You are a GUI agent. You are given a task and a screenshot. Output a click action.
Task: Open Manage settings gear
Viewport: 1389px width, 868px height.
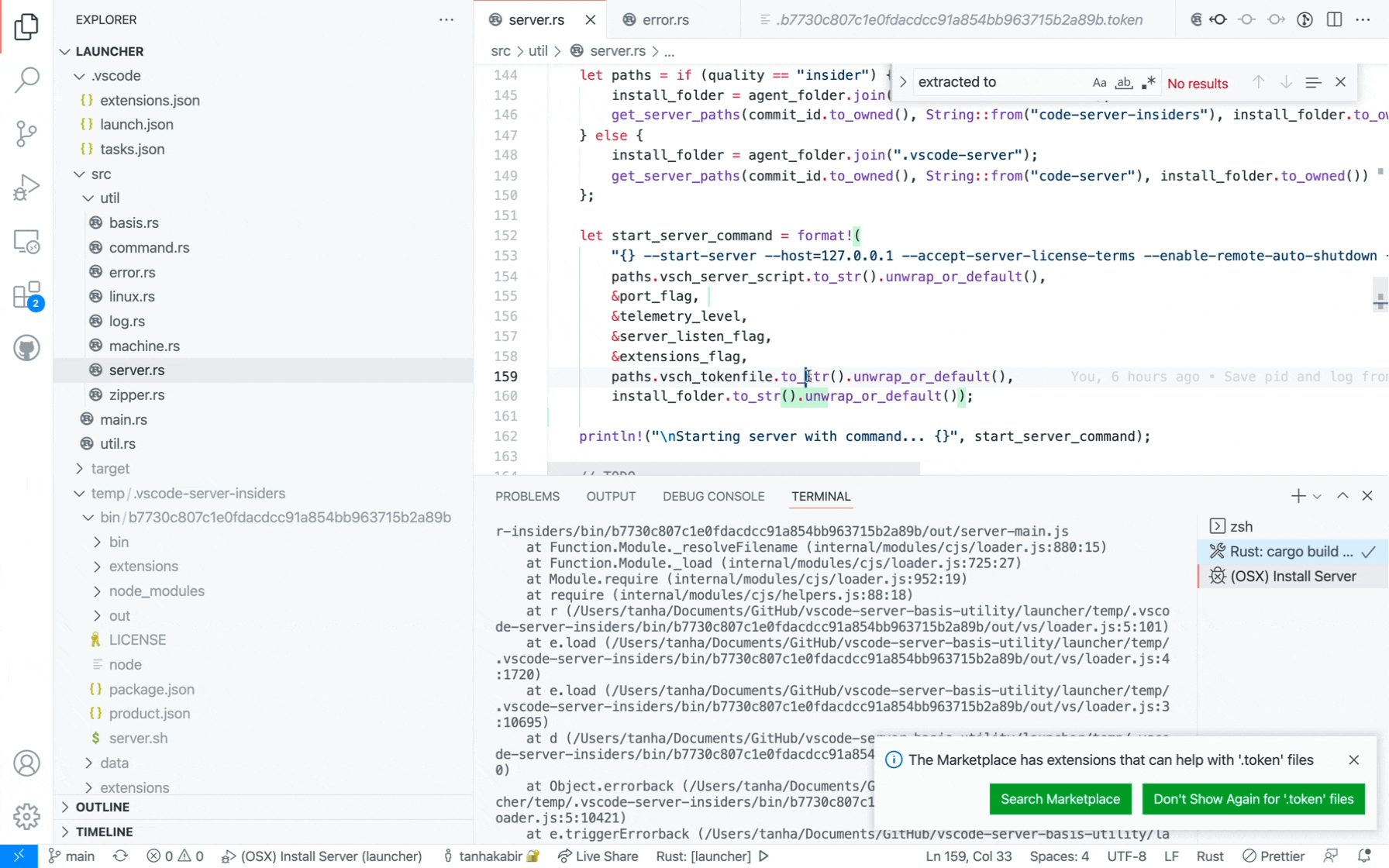(26, 816)
